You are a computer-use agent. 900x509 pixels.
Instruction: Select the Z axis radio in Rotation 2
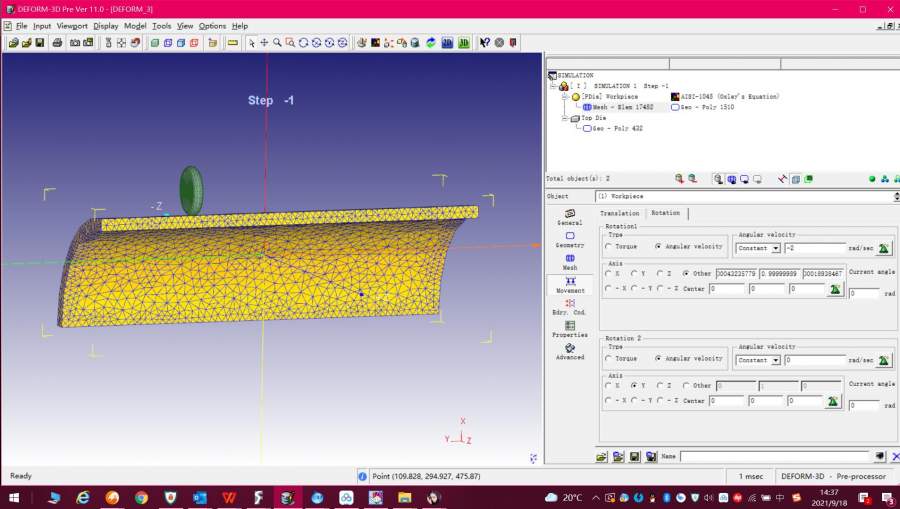click(x=661, y=385)
